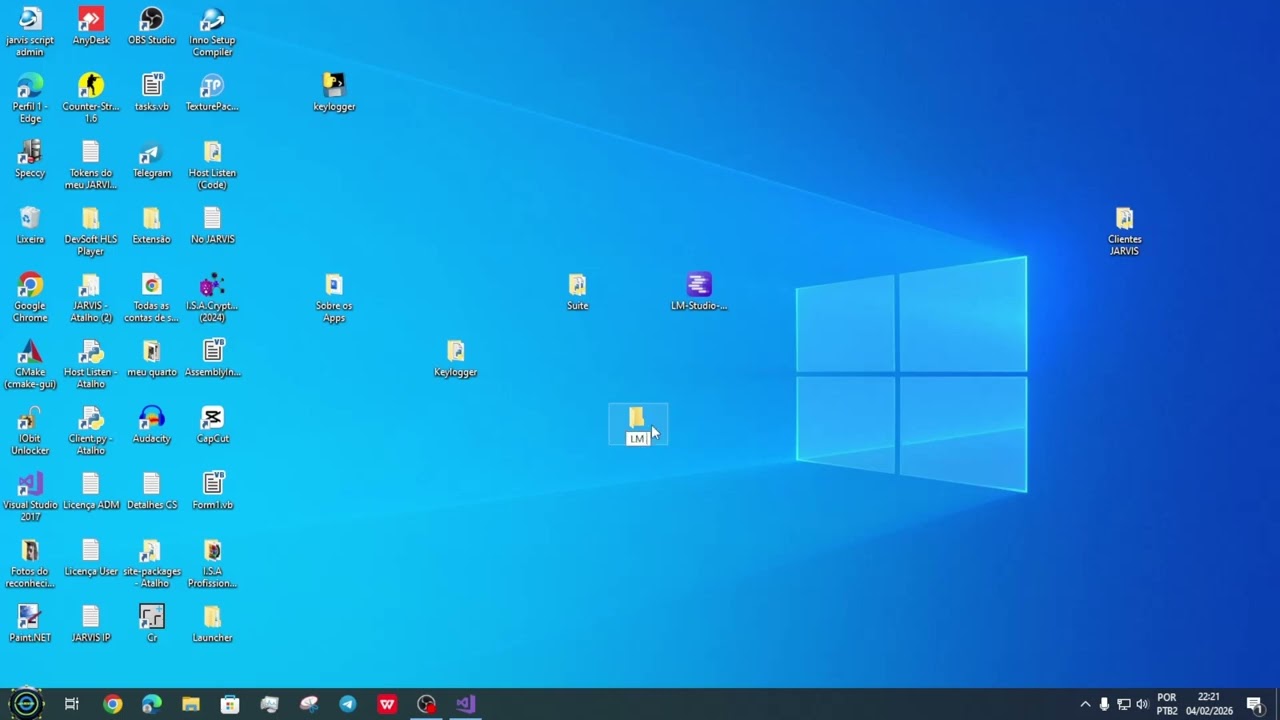Select the TexturePacker desktop shortcut
This screenshot has width=1280, height=720.
(212, 92)
